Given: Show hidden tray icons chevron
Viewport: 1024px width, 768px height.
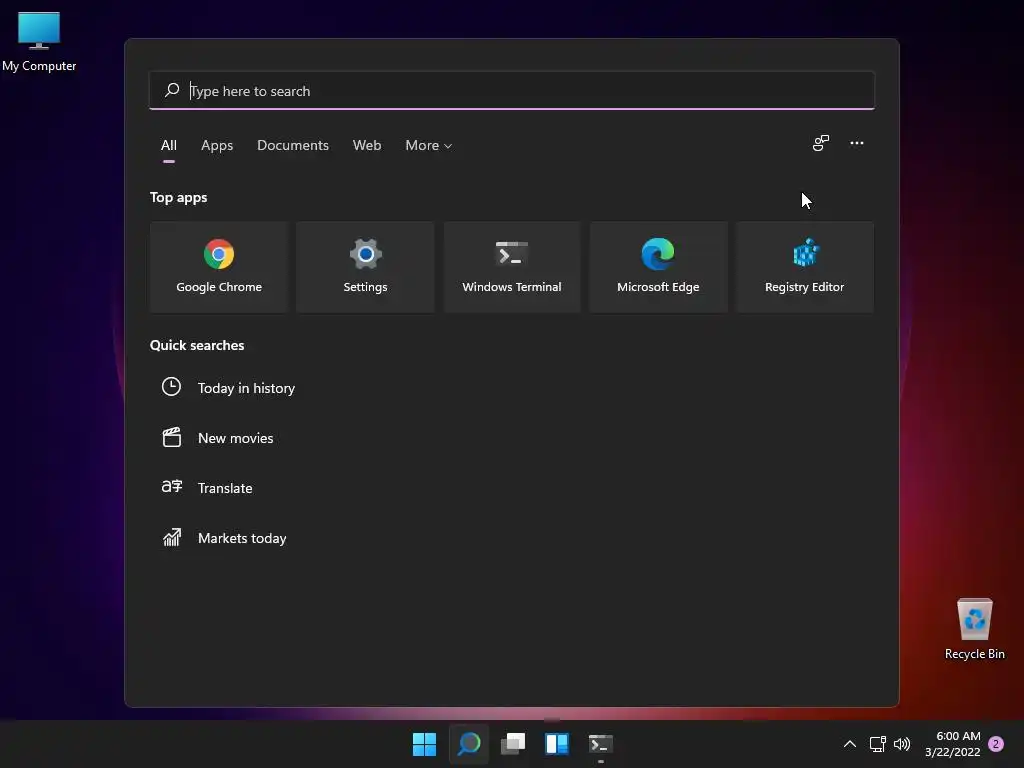Looking at the screenshot, I should tap(850, 744).
